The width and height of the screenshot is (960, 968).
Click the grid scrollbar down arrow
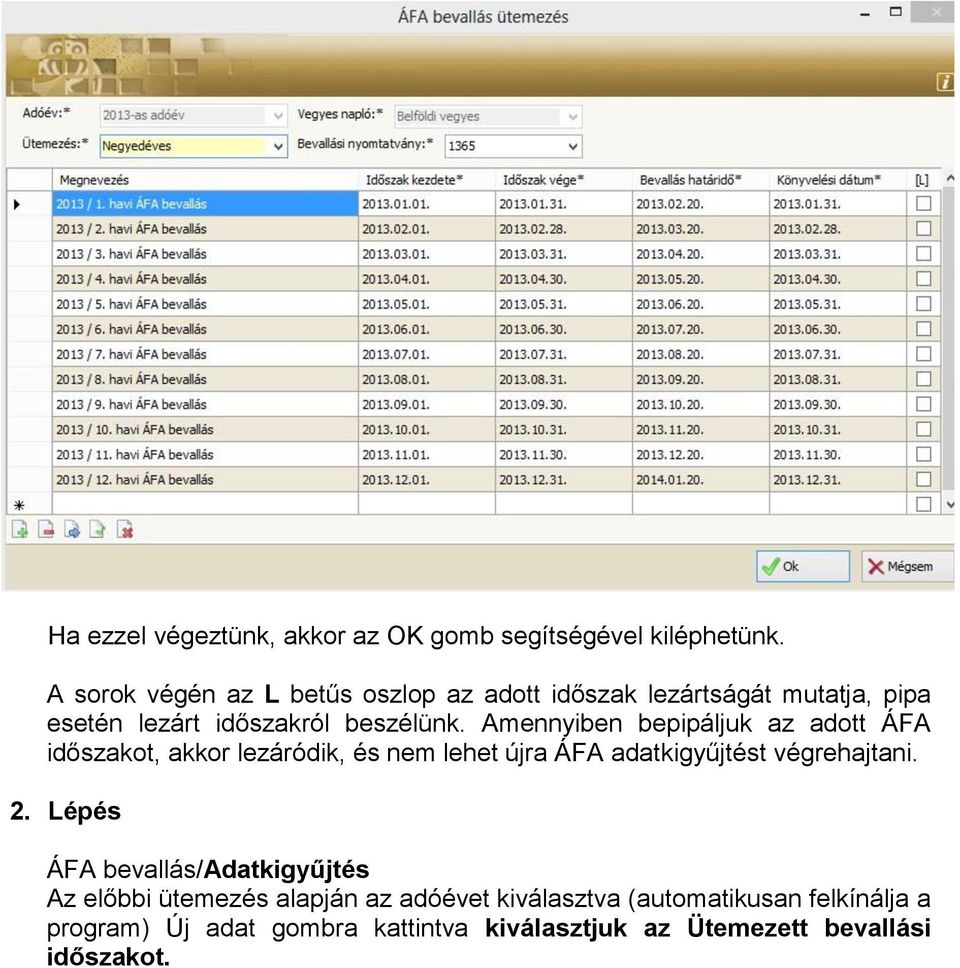point(950,505)
